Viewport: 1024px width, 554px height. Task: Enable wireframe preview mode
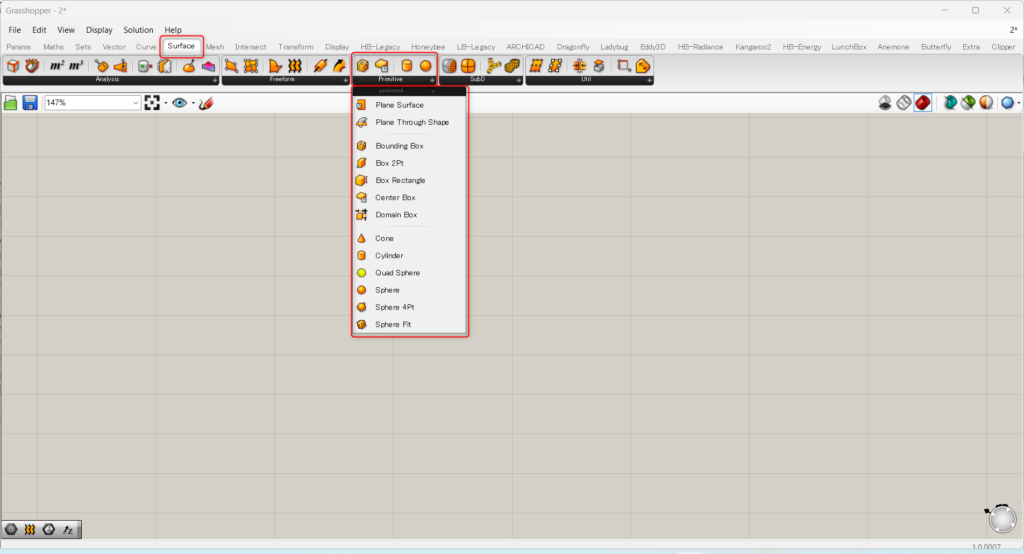(904, 103)
